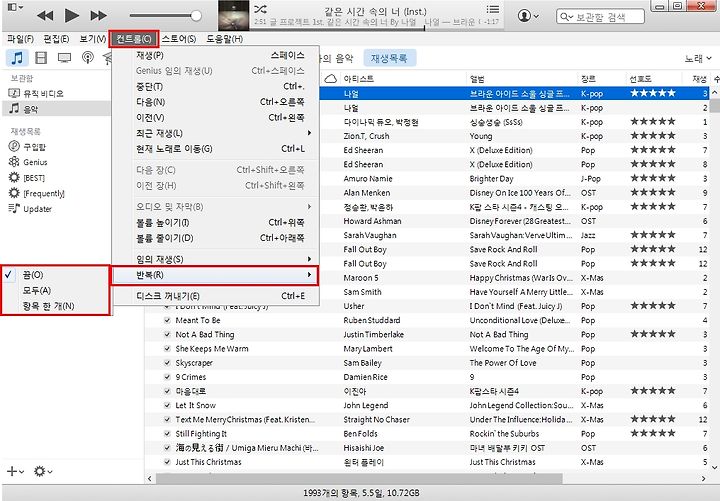The width and height of the screenshot is (720, 501).
Task: Choose 이전(V) menu entry
Action: coord(215,118)
